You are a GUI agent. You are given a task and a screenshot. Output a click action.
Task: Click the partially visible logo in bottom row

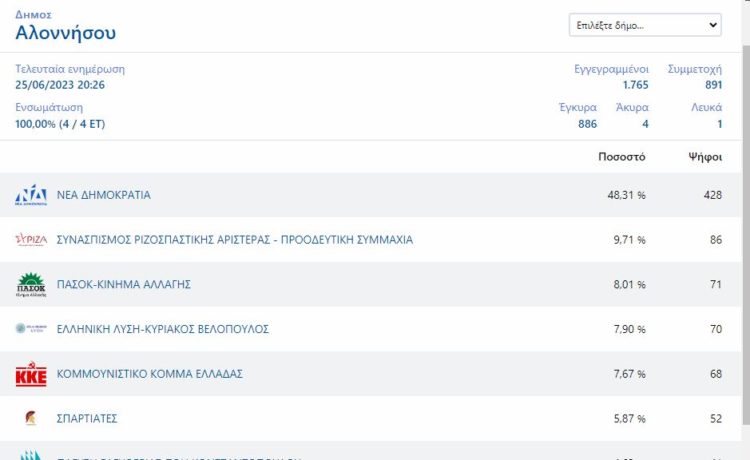(31, 455)
